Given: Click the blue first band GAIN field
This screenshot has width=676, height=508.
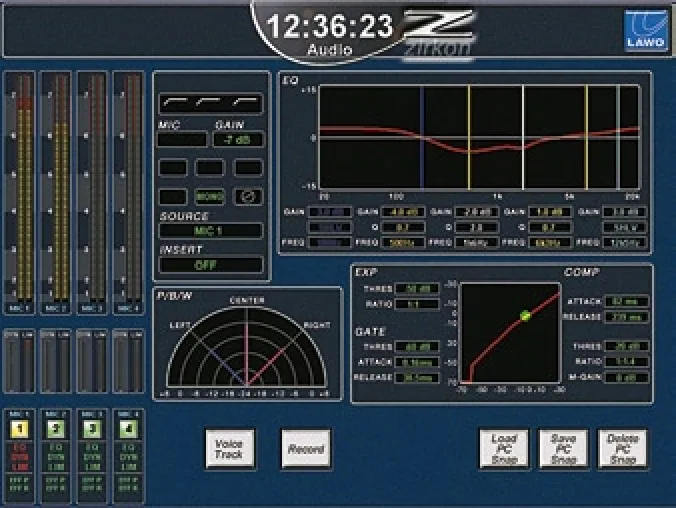Looking at the screenshot, I should pos(329,212).
